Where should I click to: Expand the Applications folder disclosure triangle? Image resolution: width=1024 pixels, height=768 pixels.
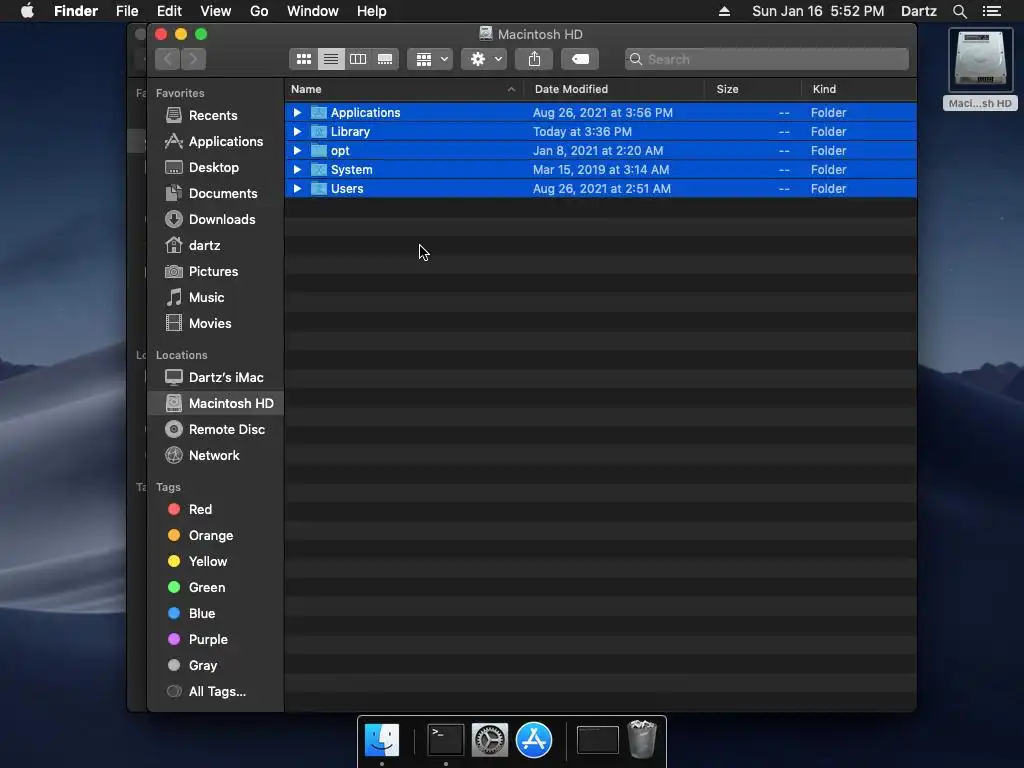tap(297, 112)
